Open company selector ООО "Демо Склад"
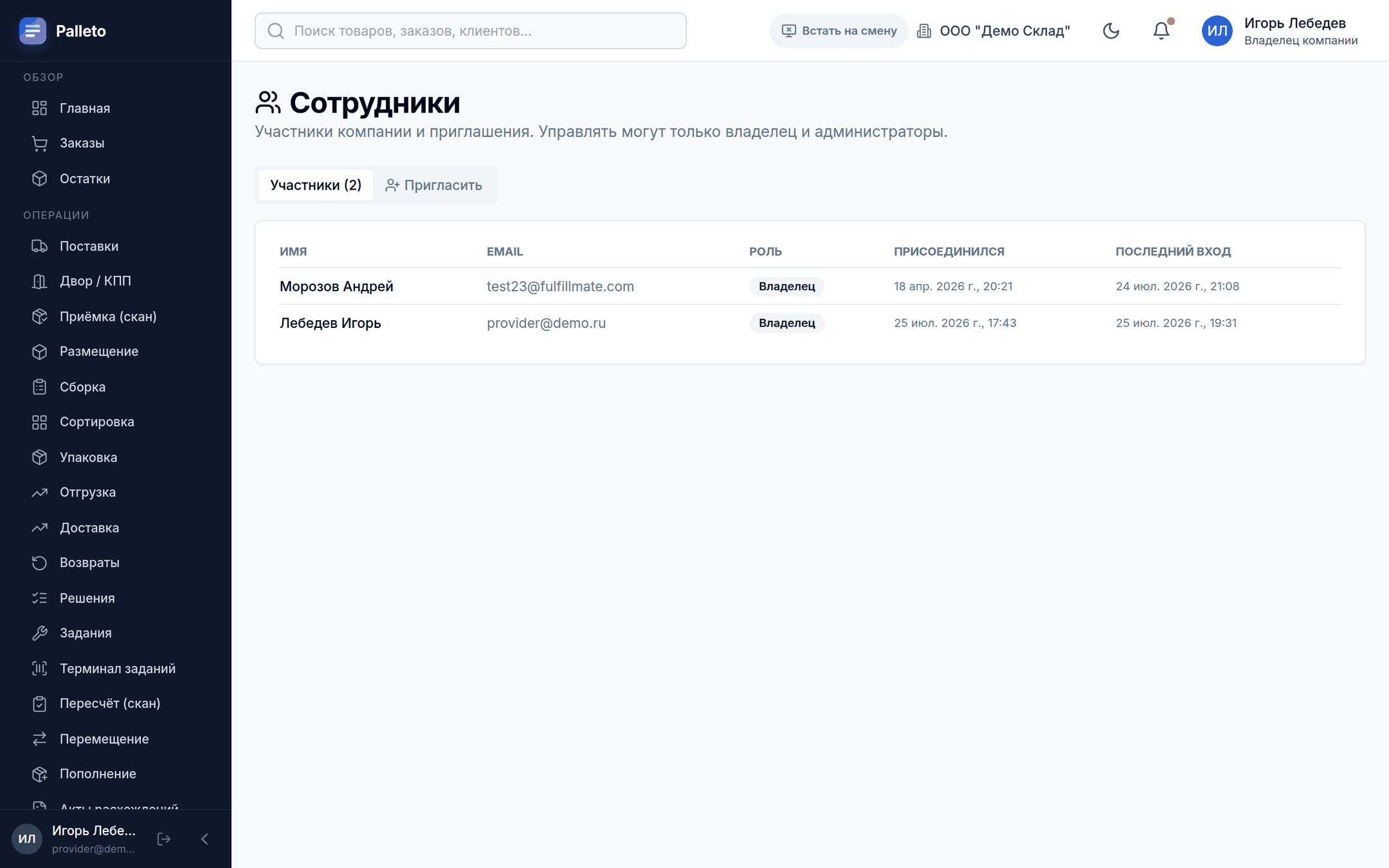This screenshot has height=868, width=1389. (x=994, y=31)
